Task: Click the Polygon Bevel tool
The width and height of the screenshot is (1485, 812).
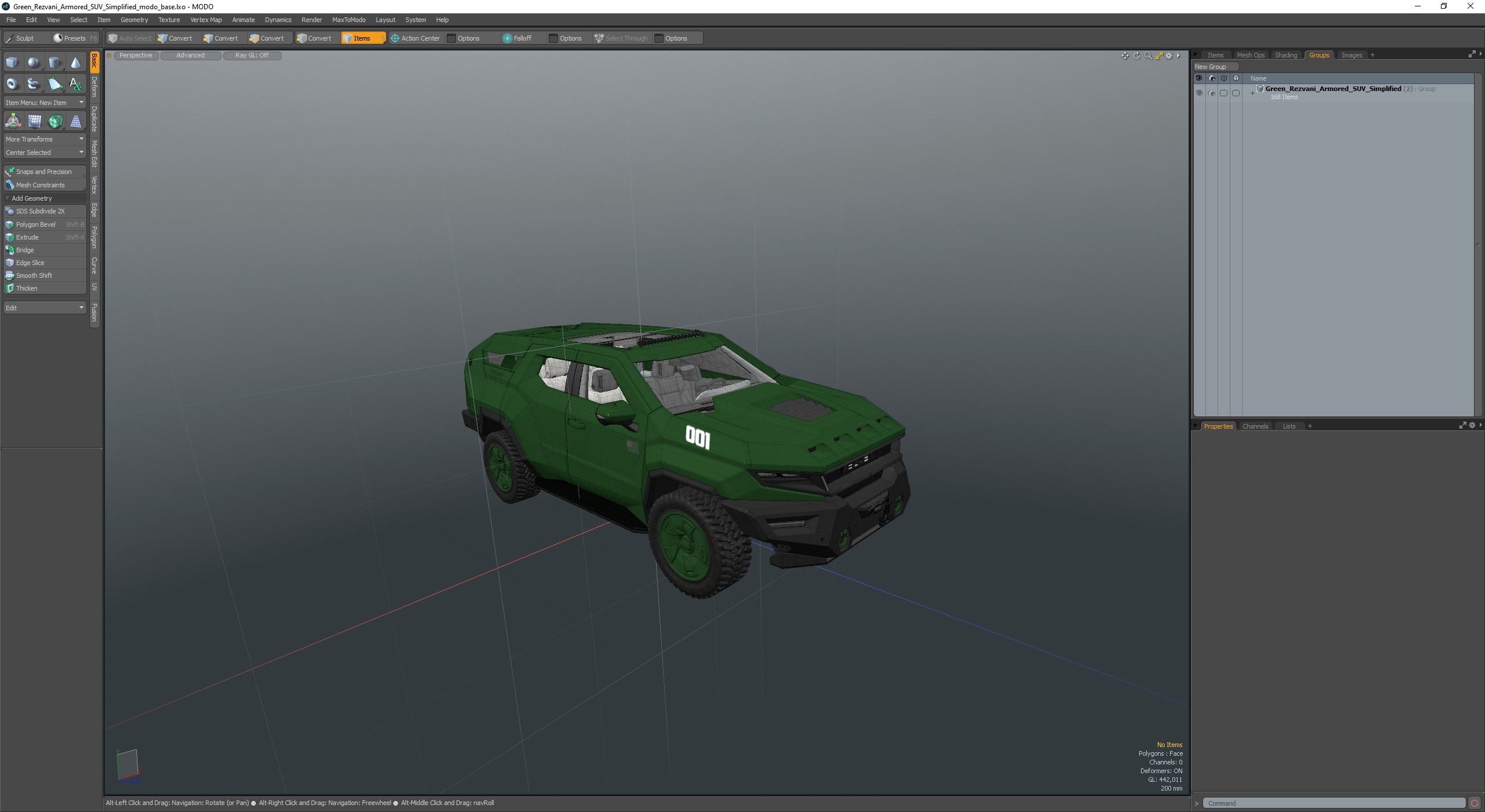Action: coord(45,224)
